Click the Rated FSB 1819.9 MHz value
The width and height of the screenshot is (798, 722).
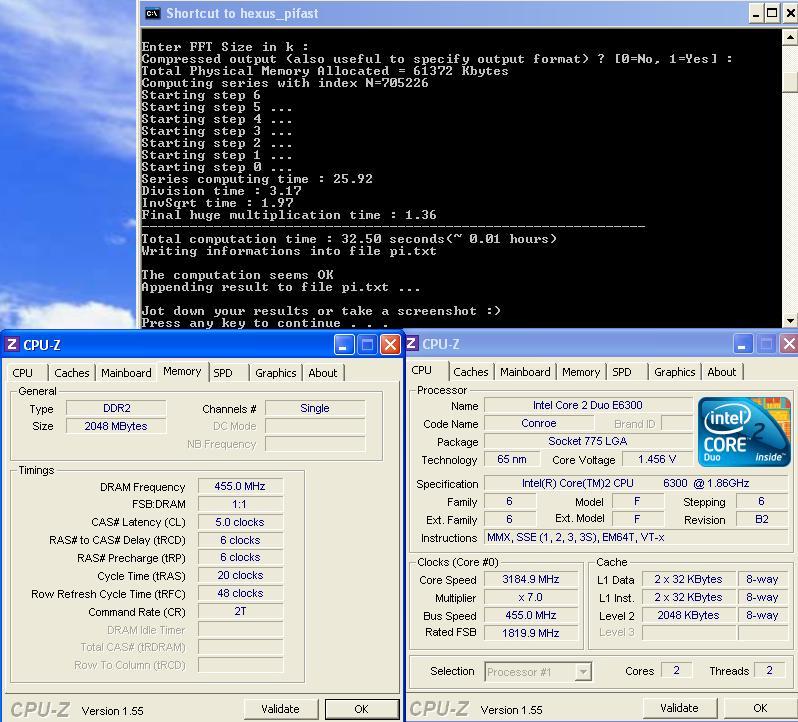(531, 633)
